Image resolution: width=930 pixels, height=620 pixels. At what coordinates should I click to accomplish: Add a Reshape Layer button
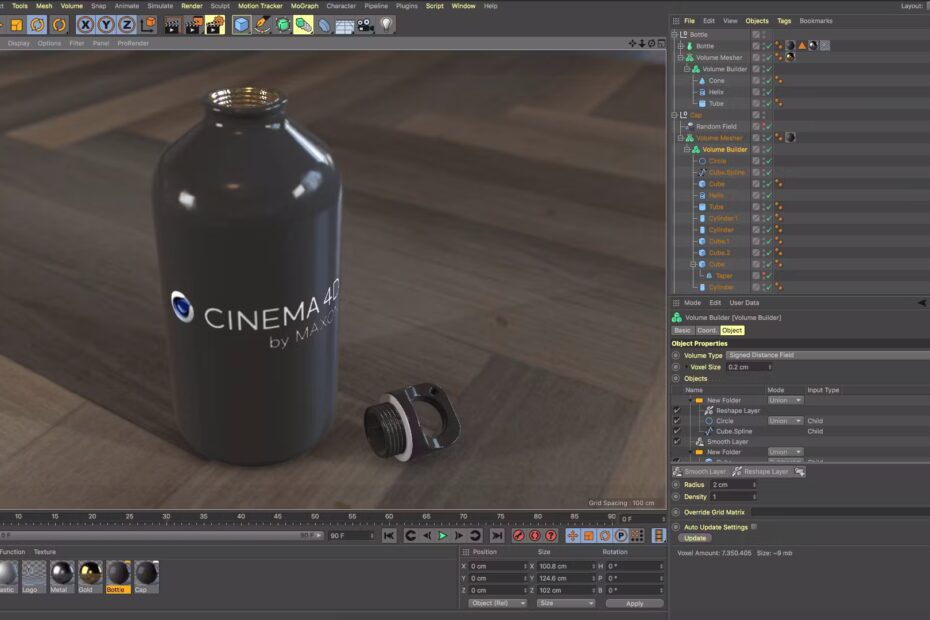coord(760,472)
